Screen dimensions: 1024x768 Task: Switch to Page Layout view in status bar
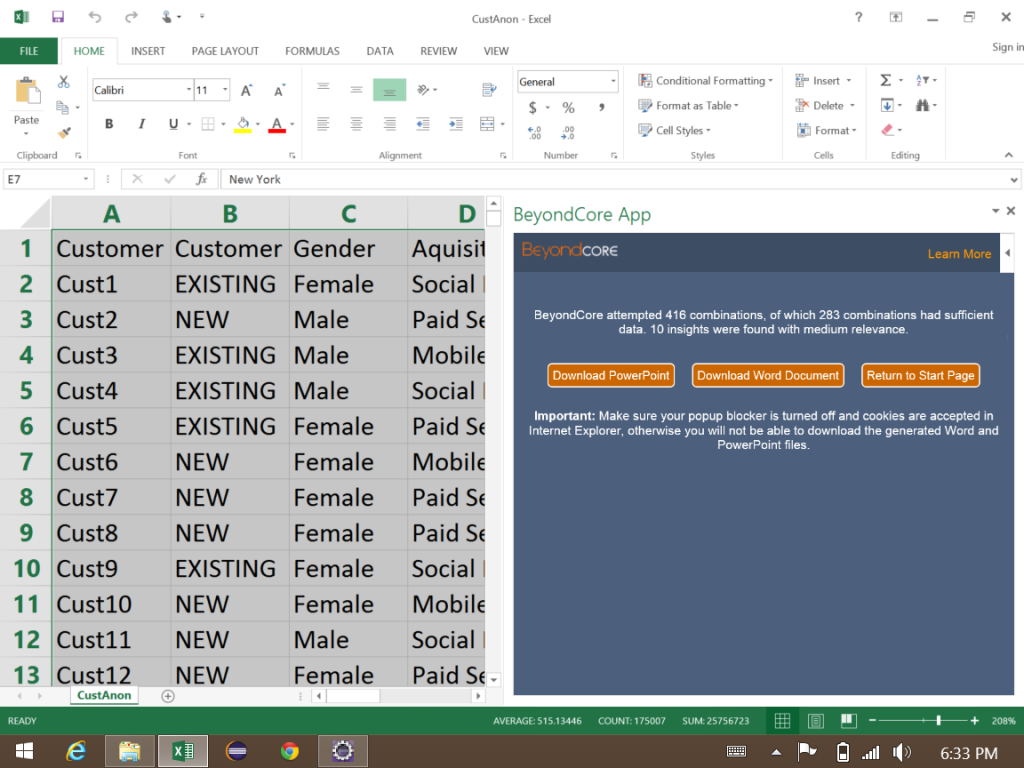click(815, 721)
